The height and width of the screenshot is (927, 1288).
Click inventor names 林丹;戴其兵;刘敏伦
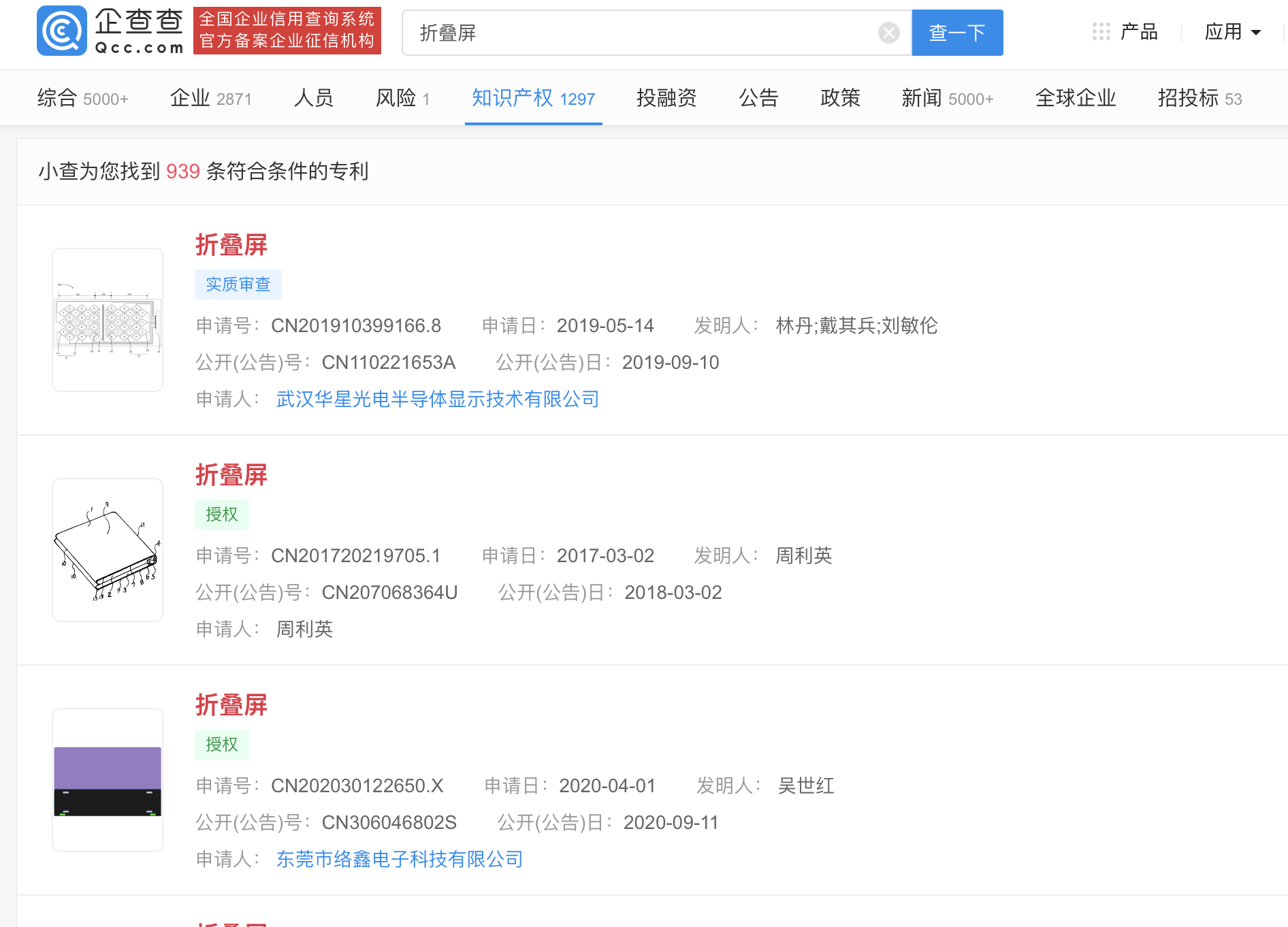point(856,325)
